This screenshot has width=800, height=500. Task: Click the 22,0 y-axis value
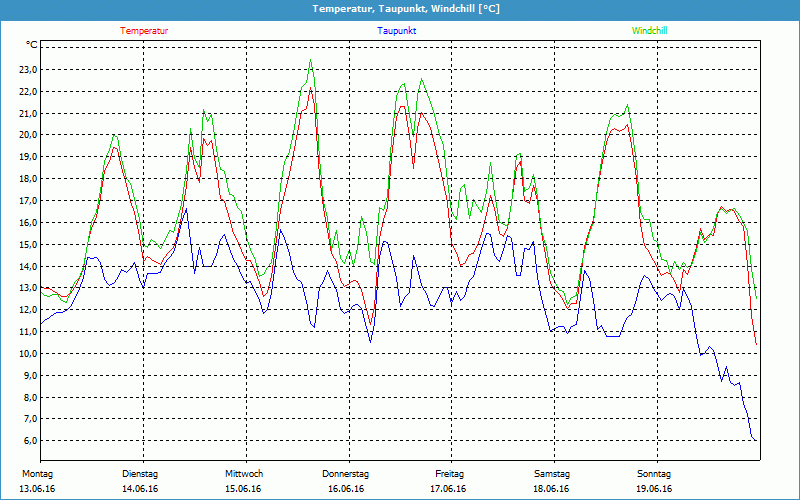tap(28, 92)
